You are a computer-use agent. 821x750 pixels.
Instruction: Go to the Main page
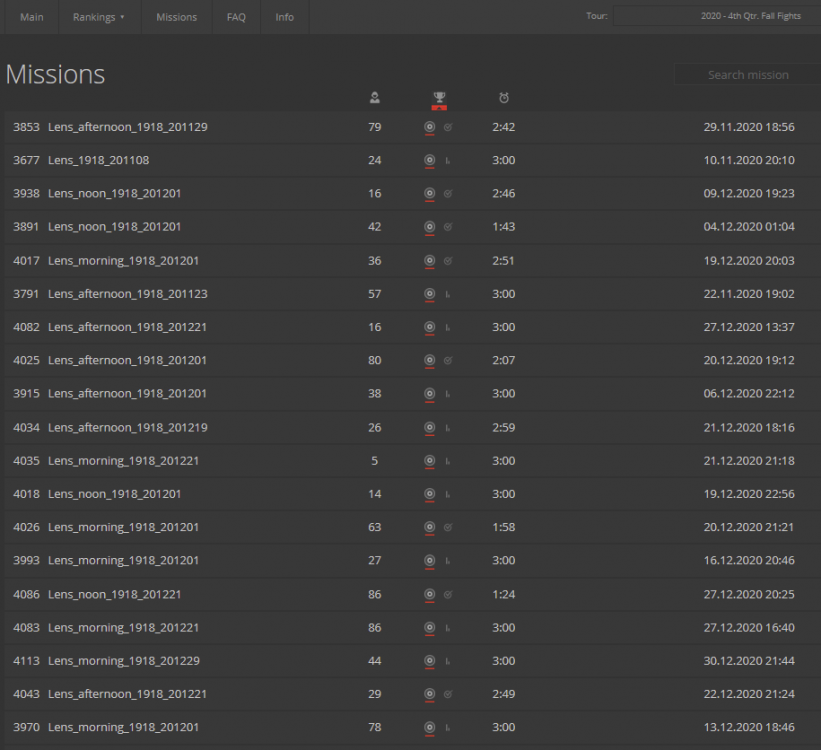[32, 17]
